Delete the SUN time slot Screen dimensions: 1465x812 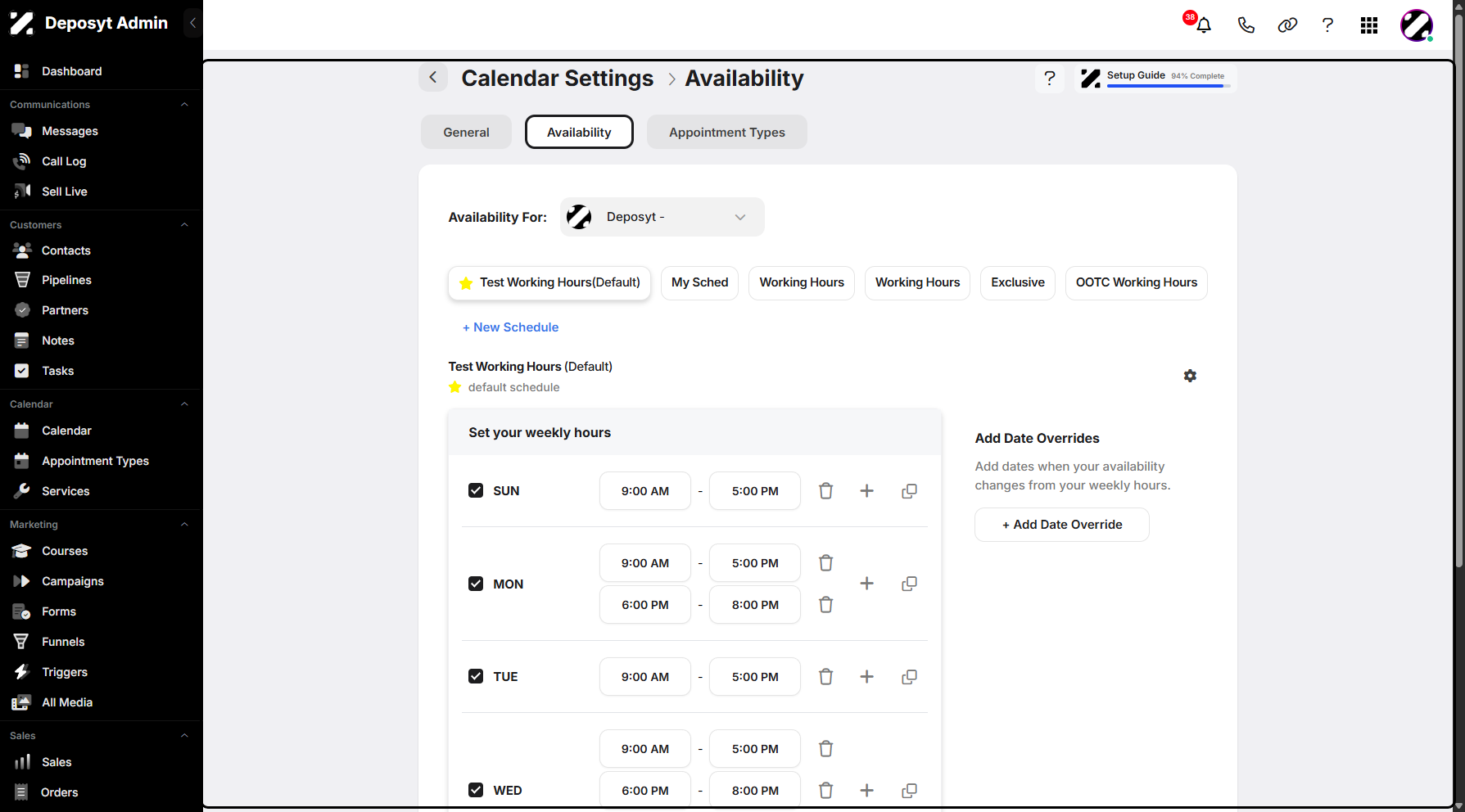[x=826, y=491]
